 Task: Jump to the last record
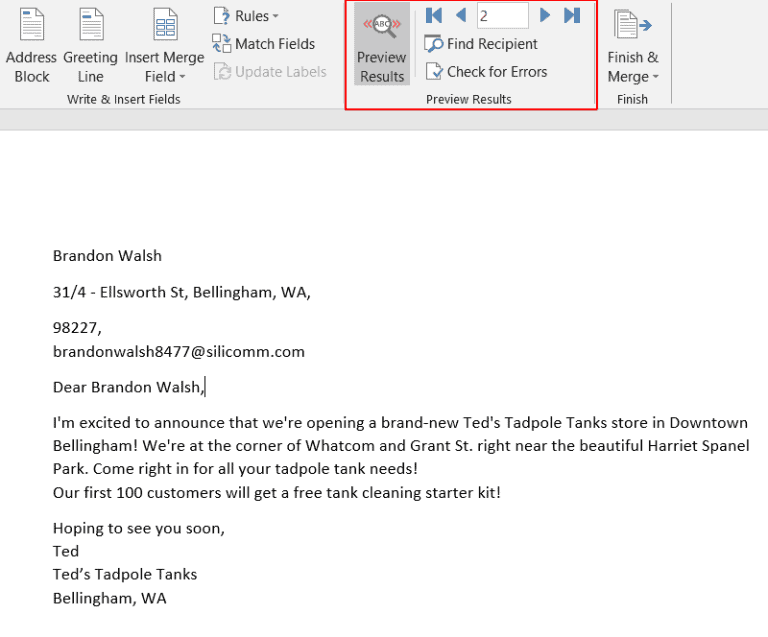[x=572, y=15]
